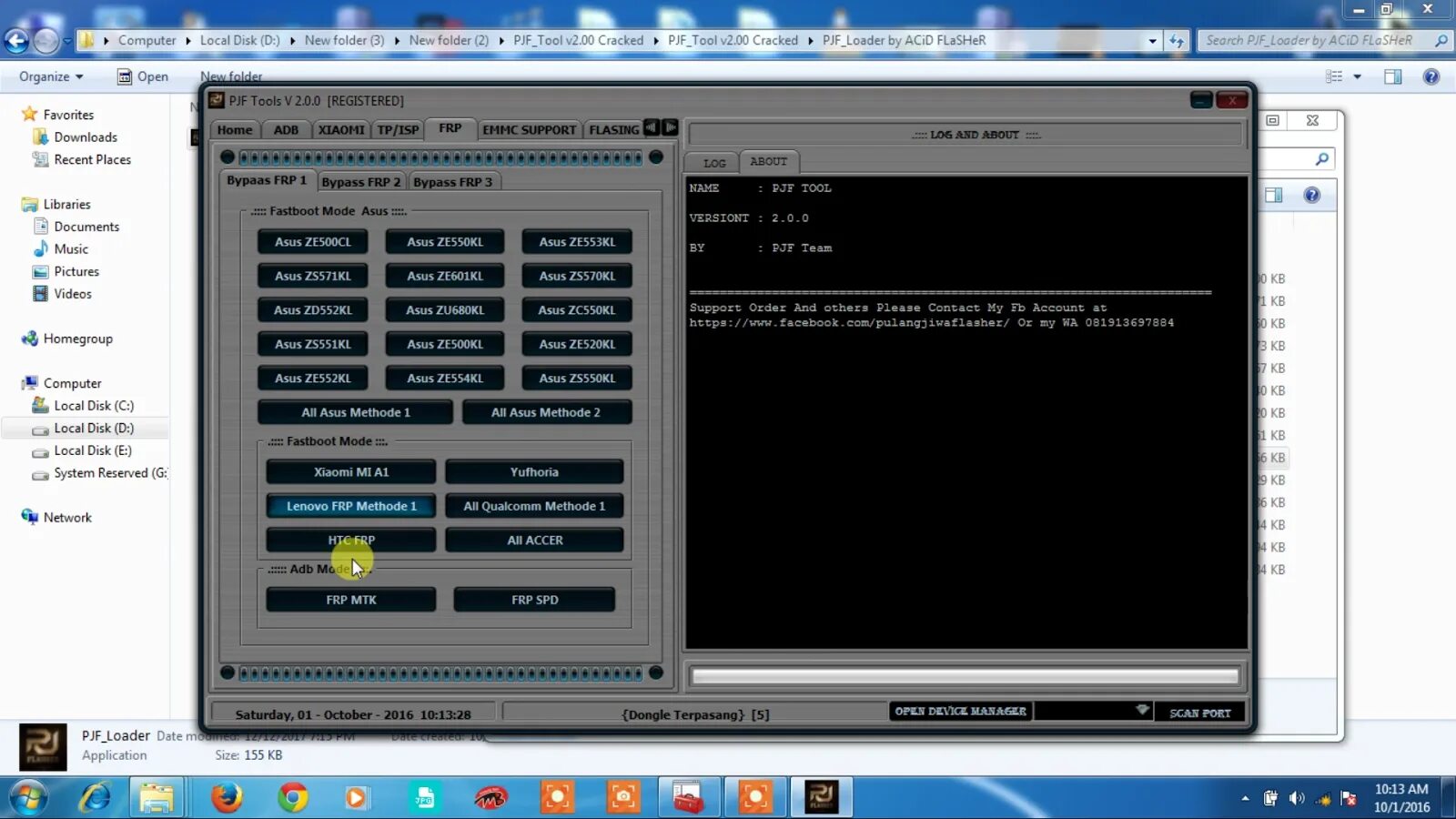Open the Windows Start menu

[28, 798]
